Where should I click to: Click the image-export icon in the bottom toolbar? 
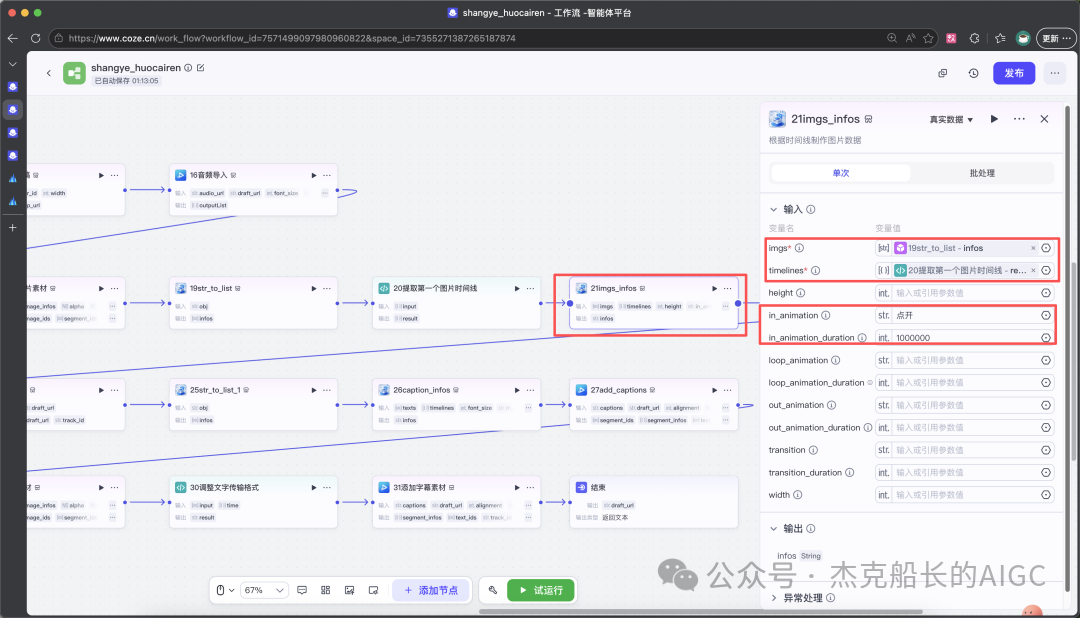pos(349,590)
